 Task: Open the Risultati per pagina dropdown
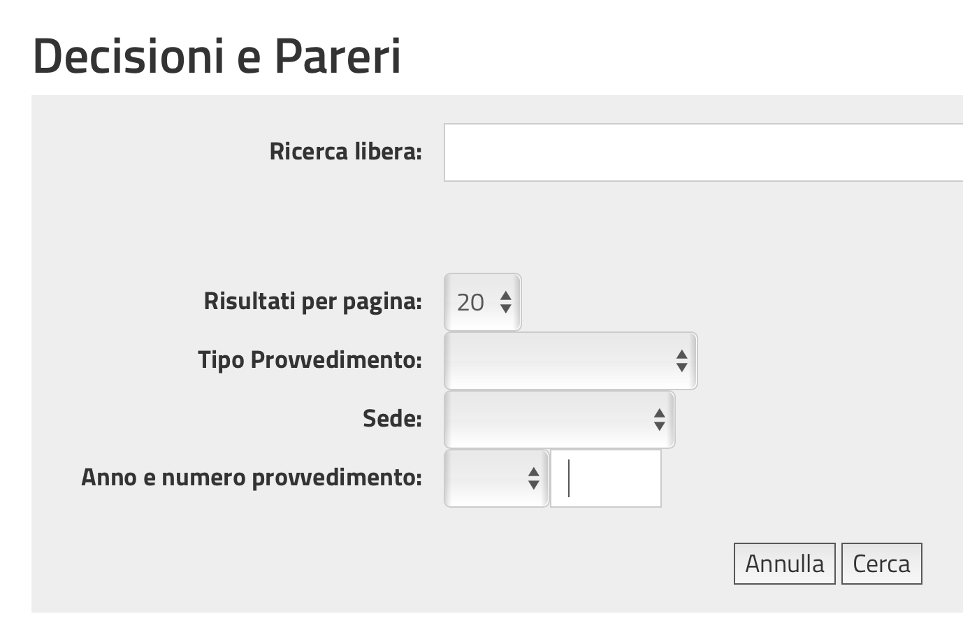(x=483, y=302)
